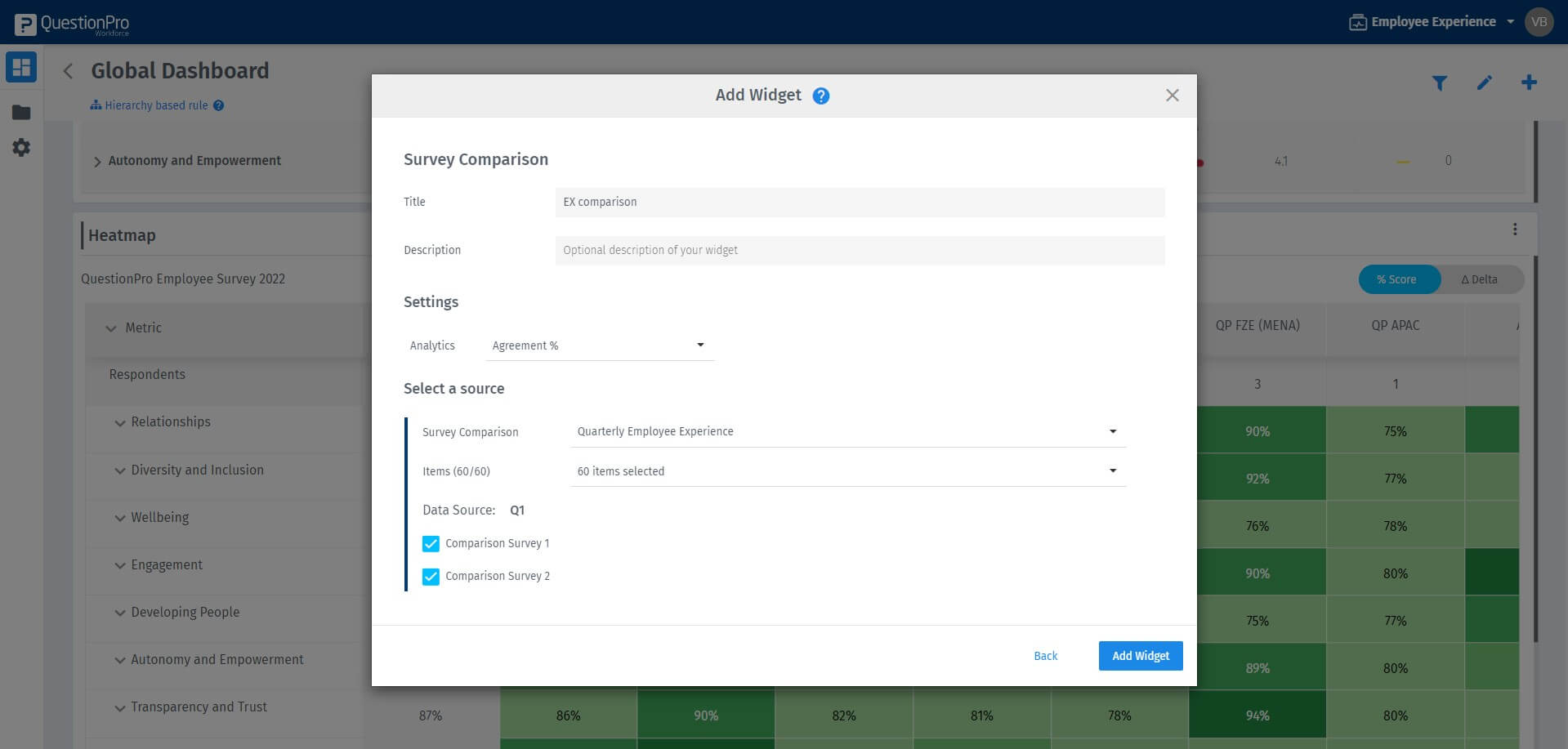Image resolution: width=1568 pixels, height=749 pixels.
Task: Click the Title field showing EX comparison
Action: click(858, 202)
